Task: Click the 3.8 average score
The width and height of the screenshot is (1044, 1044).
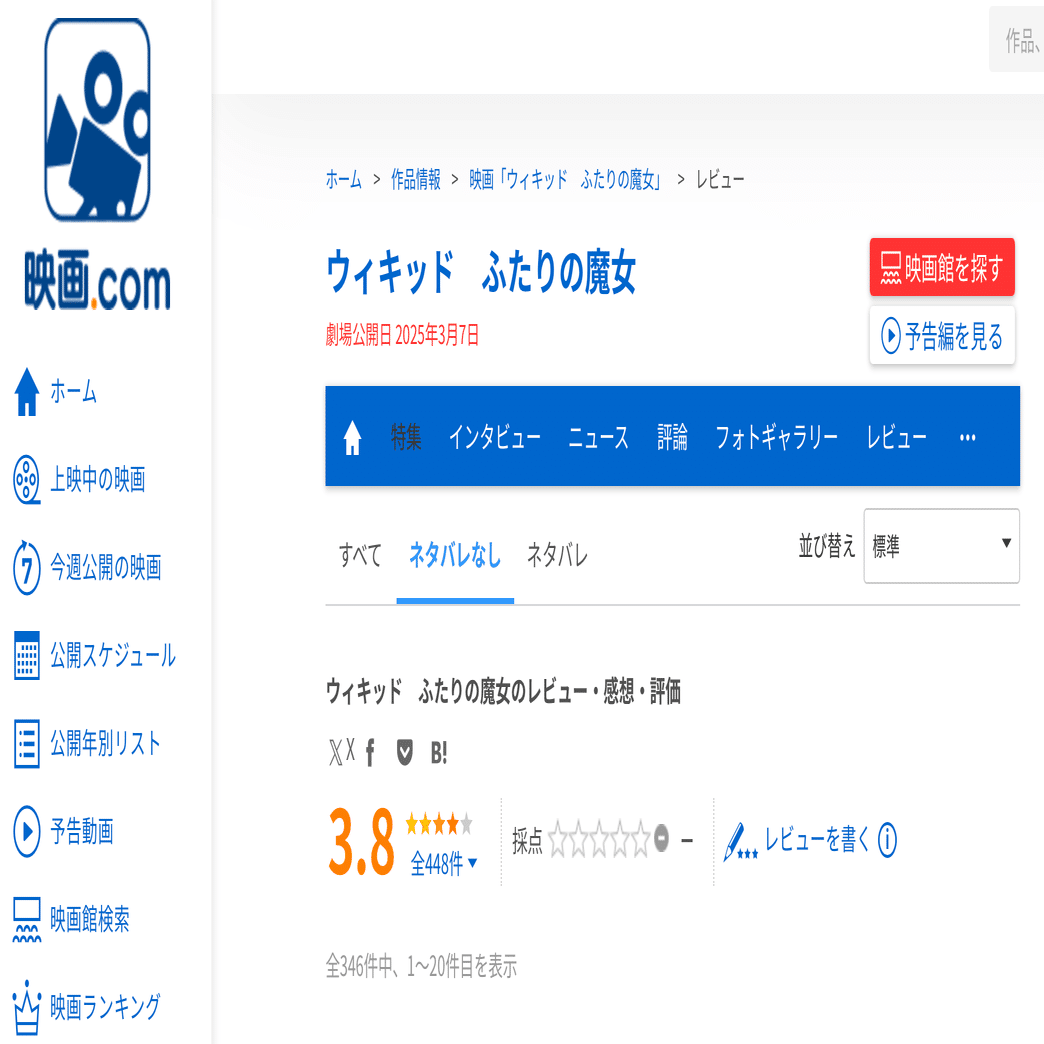Action: (x=361, y=842)
